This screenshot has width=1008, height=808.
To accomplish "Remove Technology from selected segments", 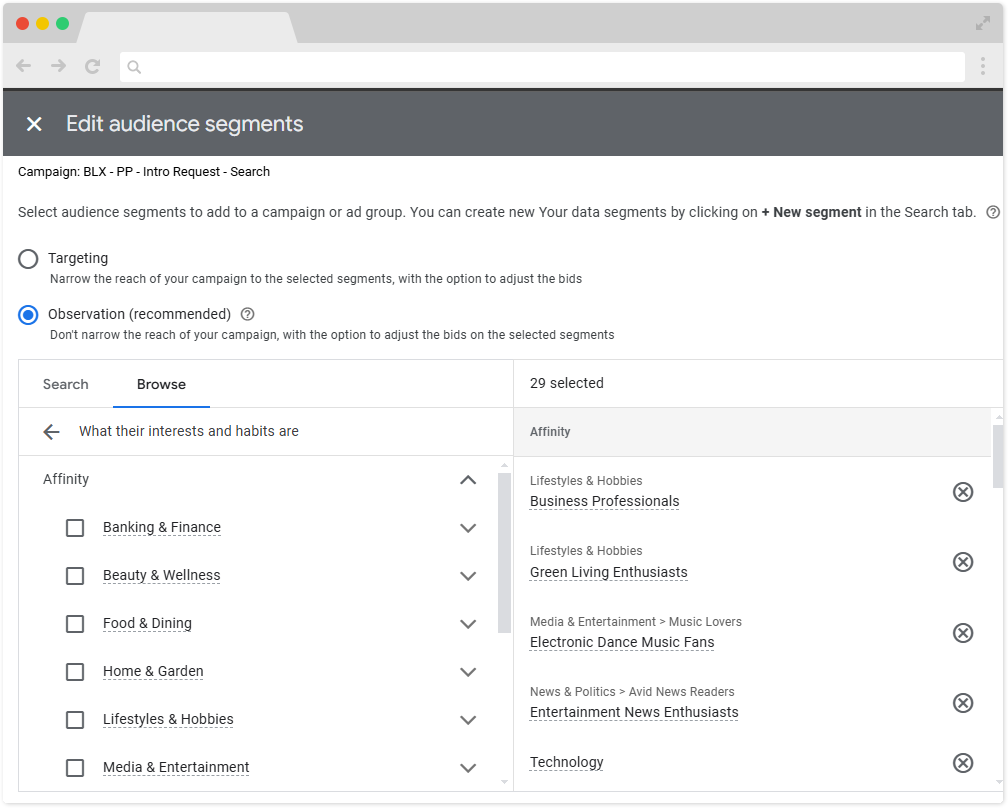I will pyautogui.click(x=962, y=763).
